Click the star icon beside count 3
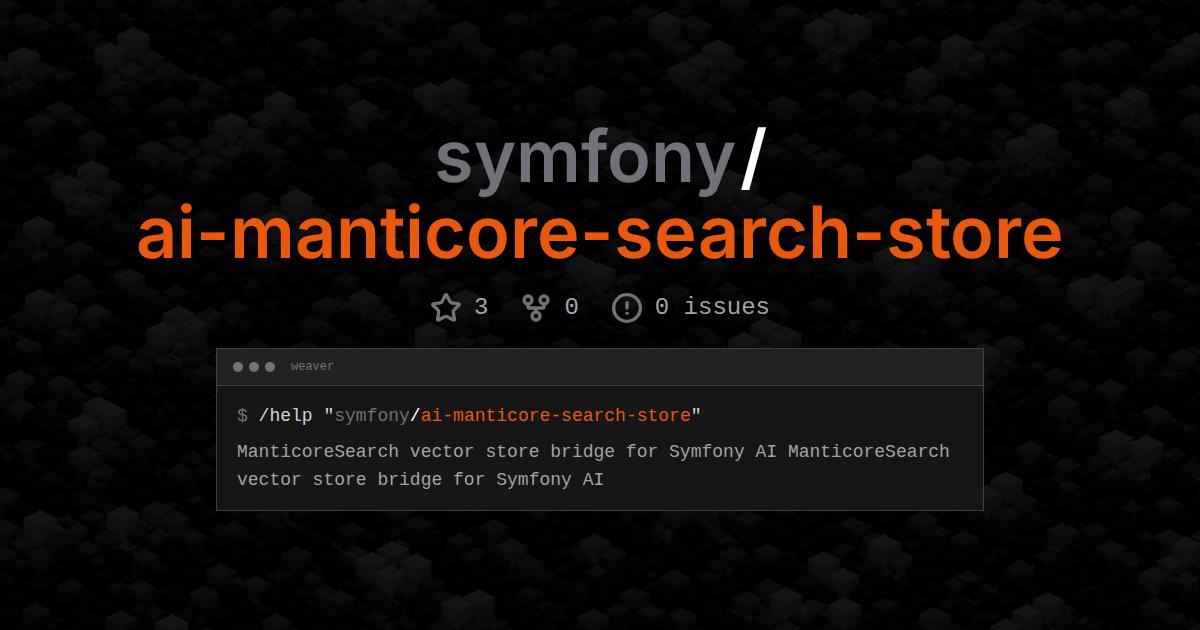Screen dimensions: 1200x630 (x=446, y=307)
